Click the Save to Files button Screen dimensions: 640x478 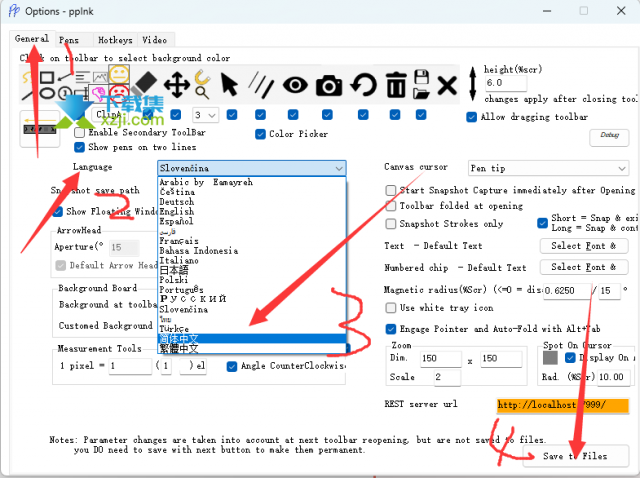coord(575,456)
